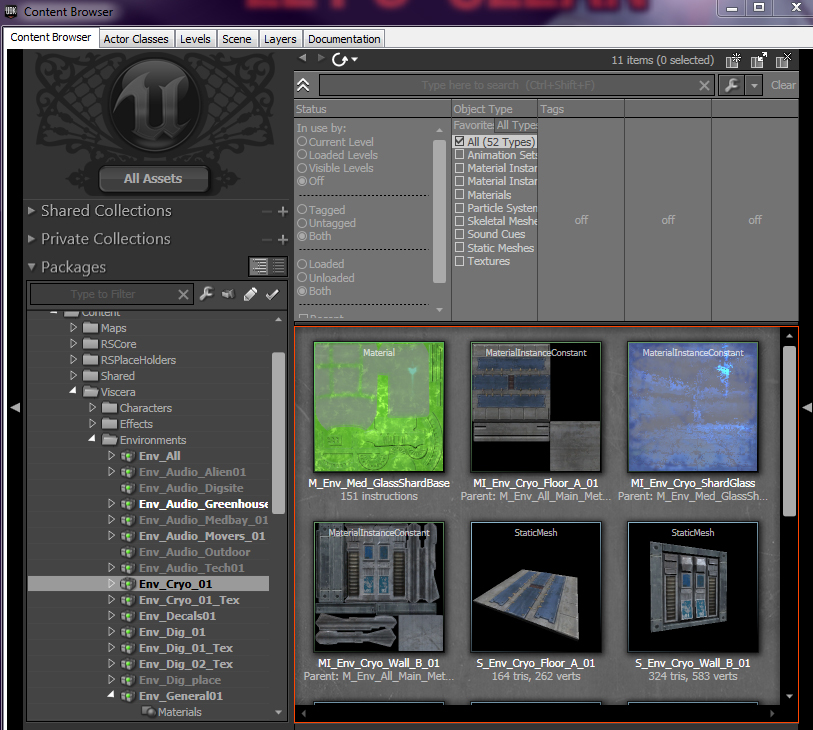
Task: Add a new Shared Collection with plus
Action: pyautogui.click(x=283, y=212)
